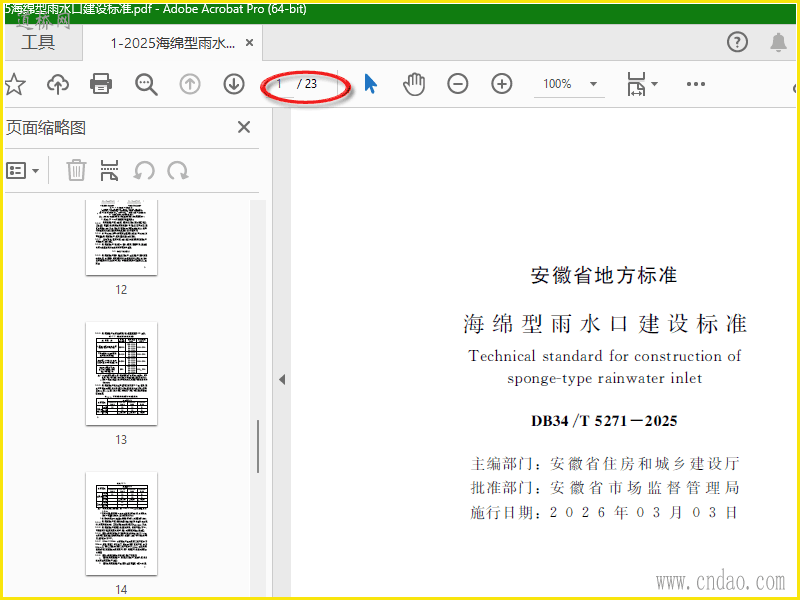
Task: Open find text magnifier tool
Action: [146, 84]
